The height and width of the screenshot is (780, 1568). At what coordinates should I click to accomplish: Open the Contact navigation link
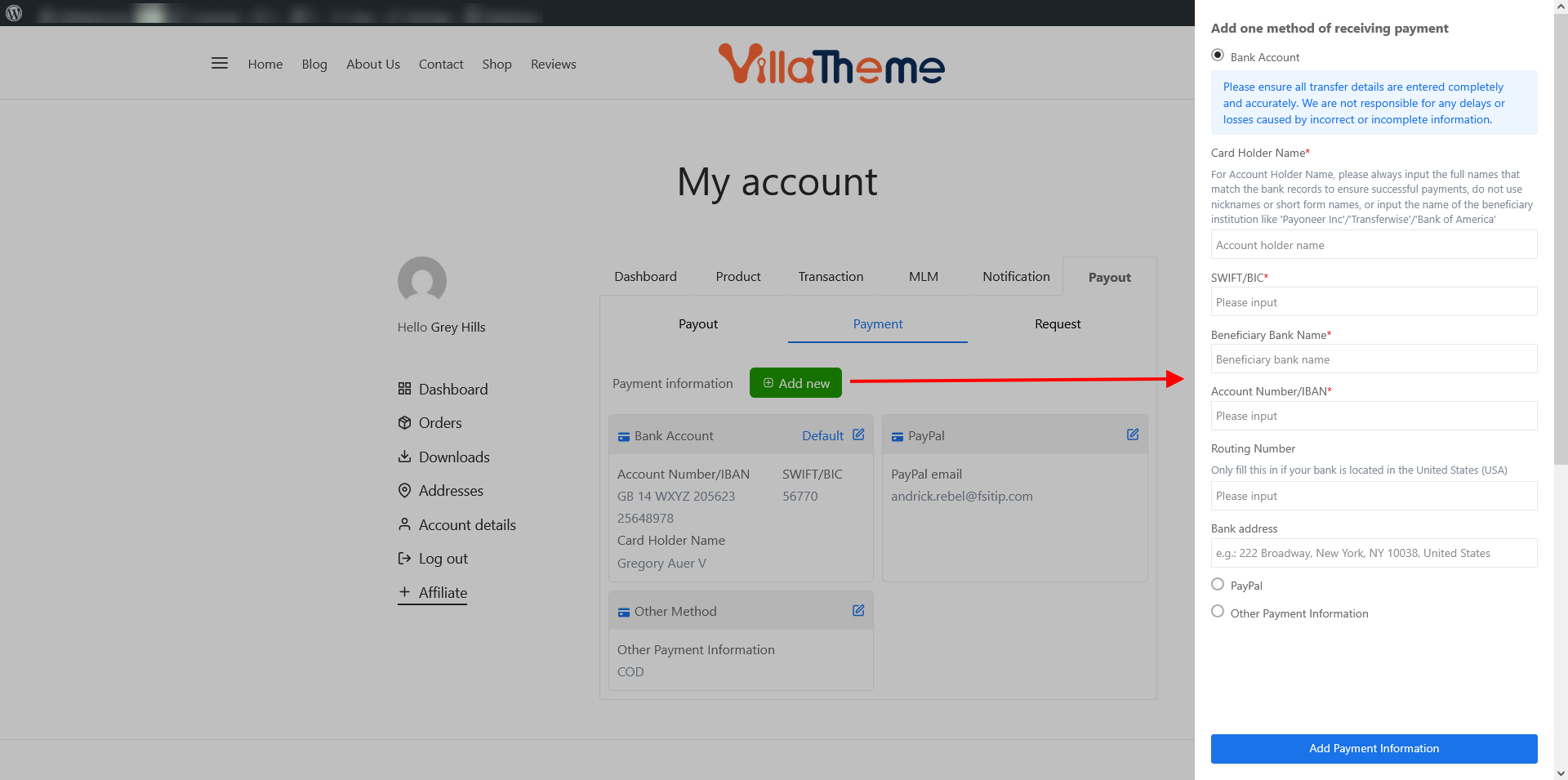(x=441, y=64)
